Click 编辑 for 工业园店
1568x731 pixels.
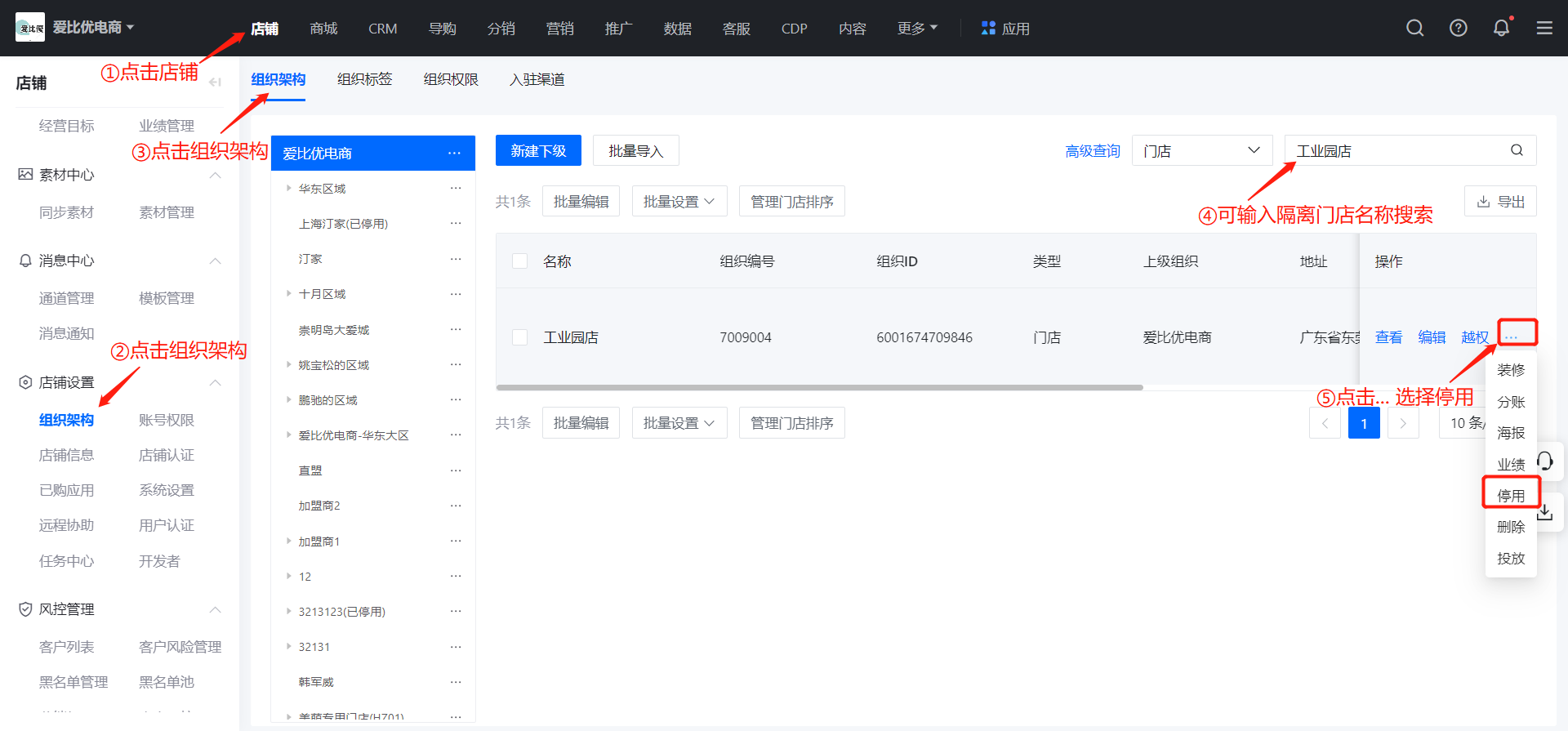(x=1432, y=337)
